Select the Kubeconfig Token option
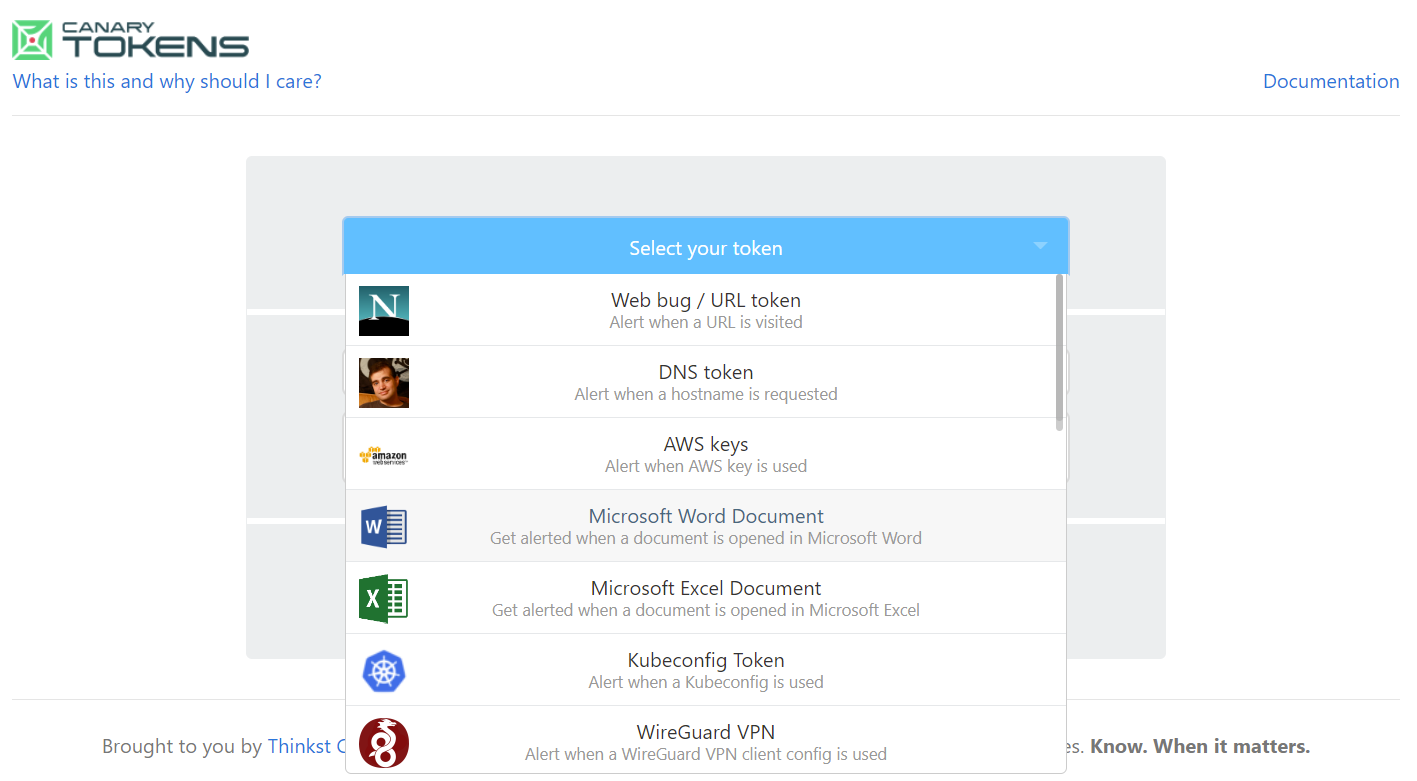This screenshot has height=781, width=1417. (705, 670)
